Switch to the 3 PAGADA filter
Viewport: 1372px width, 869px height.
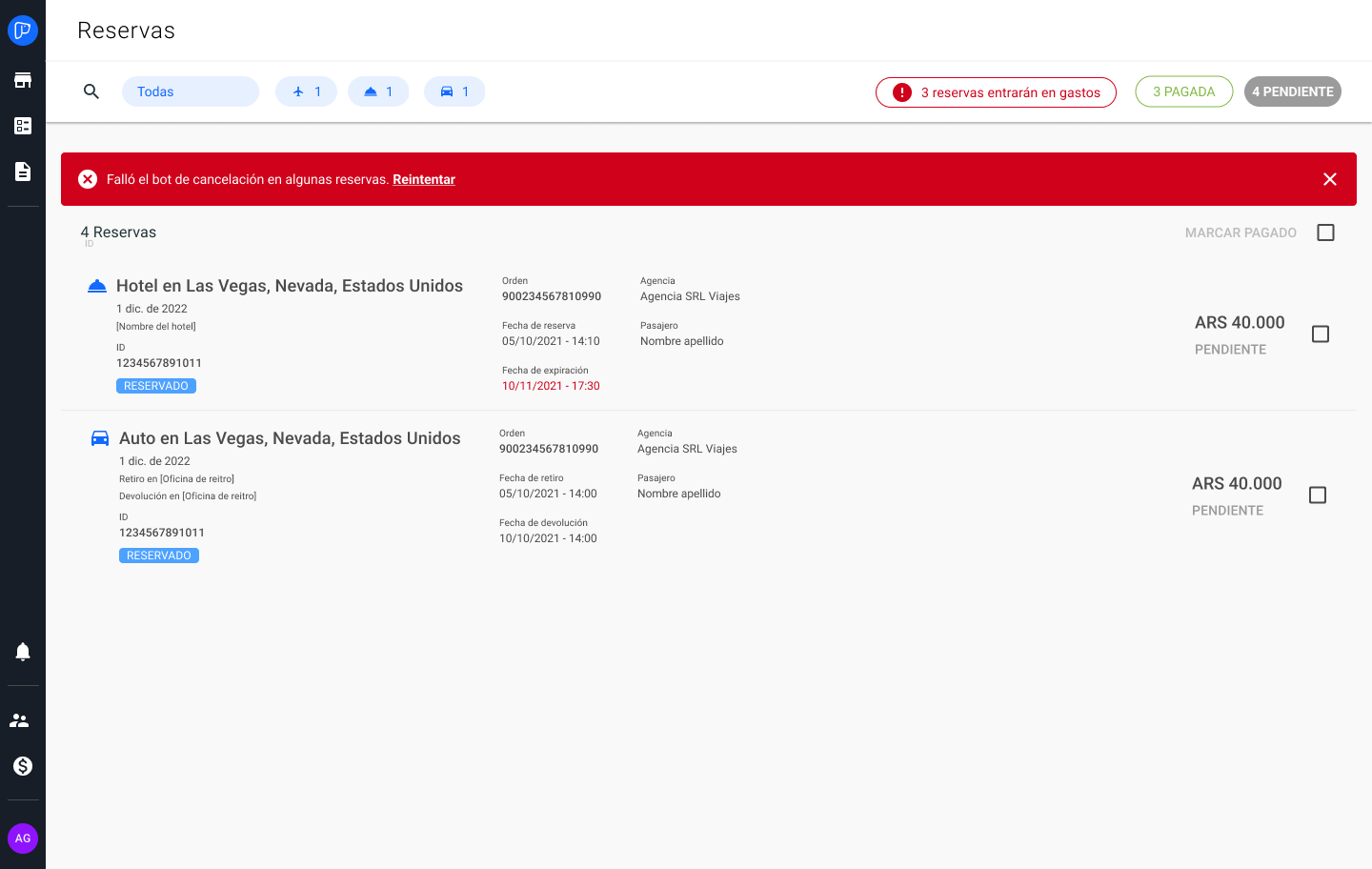[x=1183, y=91]
